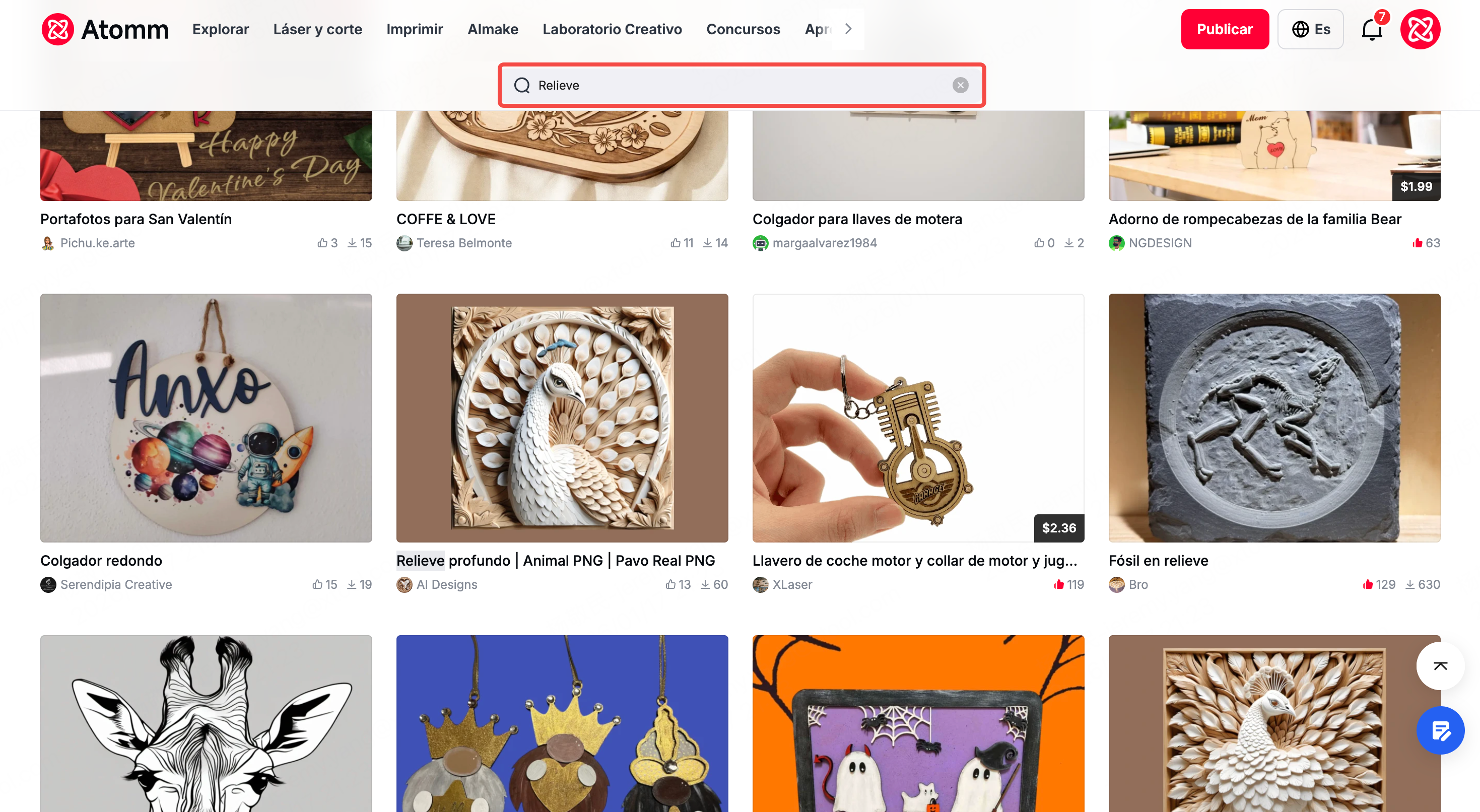Like the COFFE & LOVE design
1480x812 pixels.
pyautogui.click(x=675, y=243)
